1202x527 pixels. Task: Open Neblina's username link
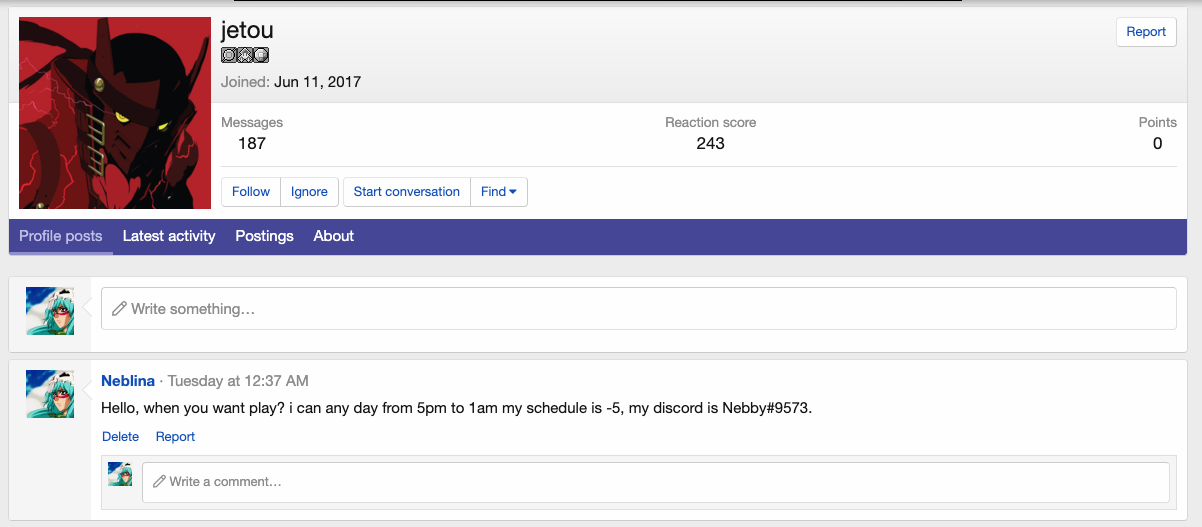click(128, 381)
